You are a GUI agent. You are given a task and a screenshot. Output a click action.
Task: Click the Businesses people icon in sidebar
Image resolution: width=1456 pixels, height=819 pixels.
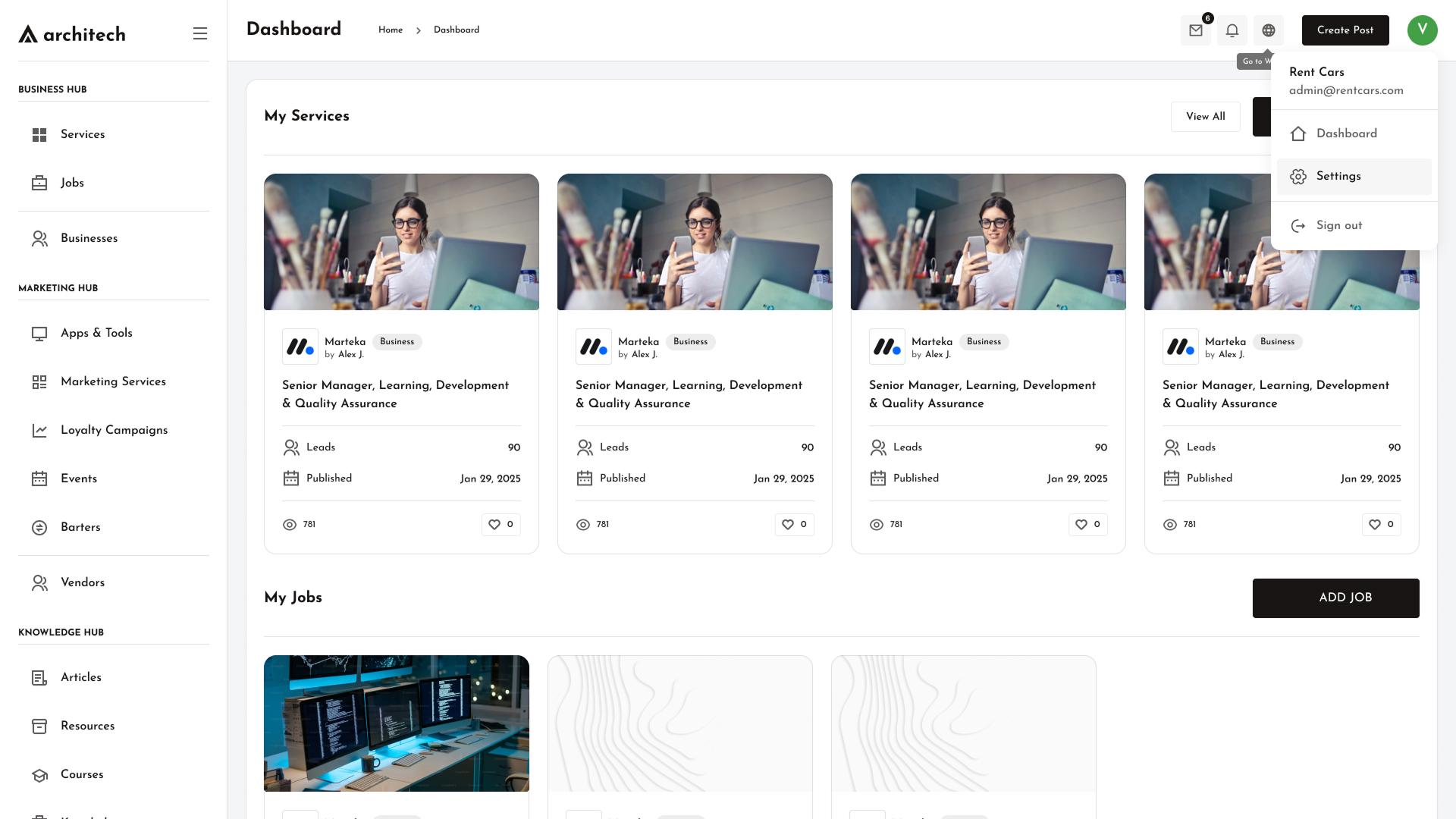(x=39, y=239)
